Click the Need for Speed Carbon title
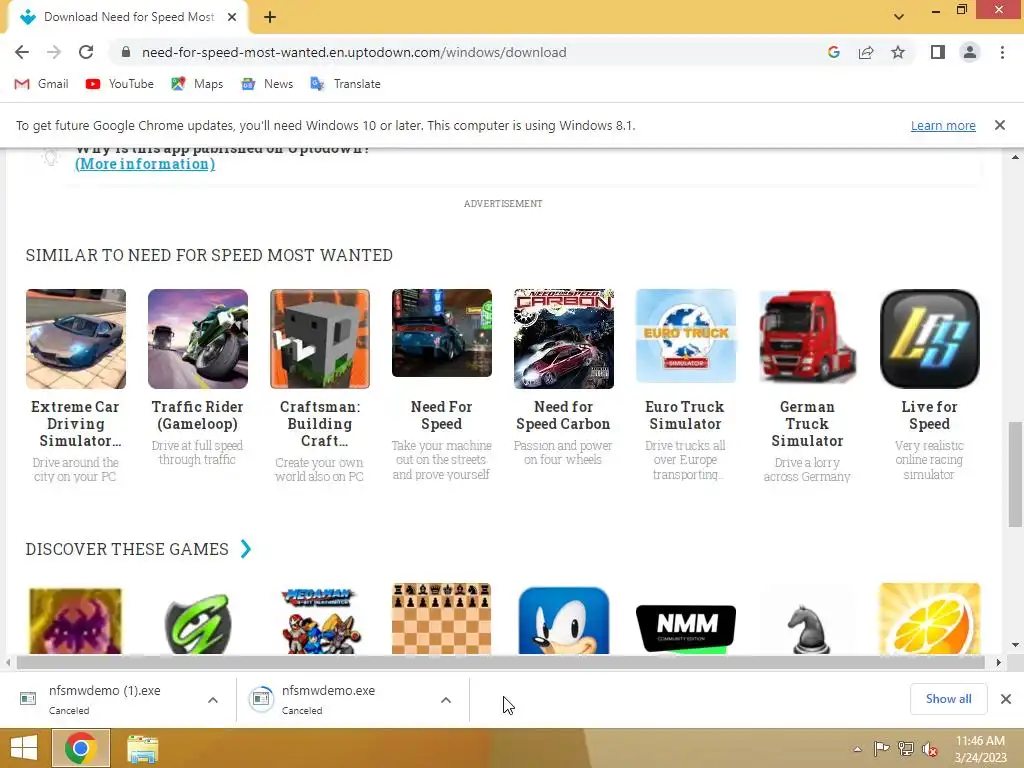Viewport: 1024px width, 768px height. click(x=563, y=415)
